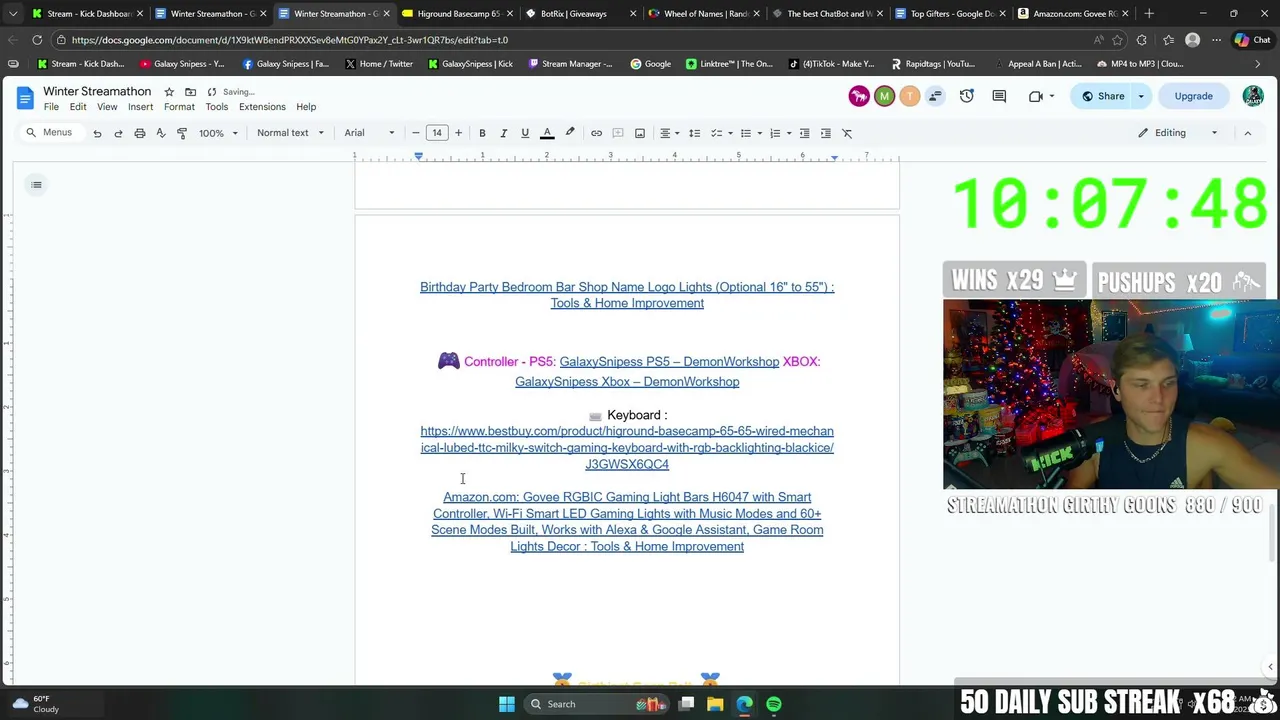Increase indent of paragraph
The width and height of the screenshot is (1280, 720).
click(x=825, y=133)
